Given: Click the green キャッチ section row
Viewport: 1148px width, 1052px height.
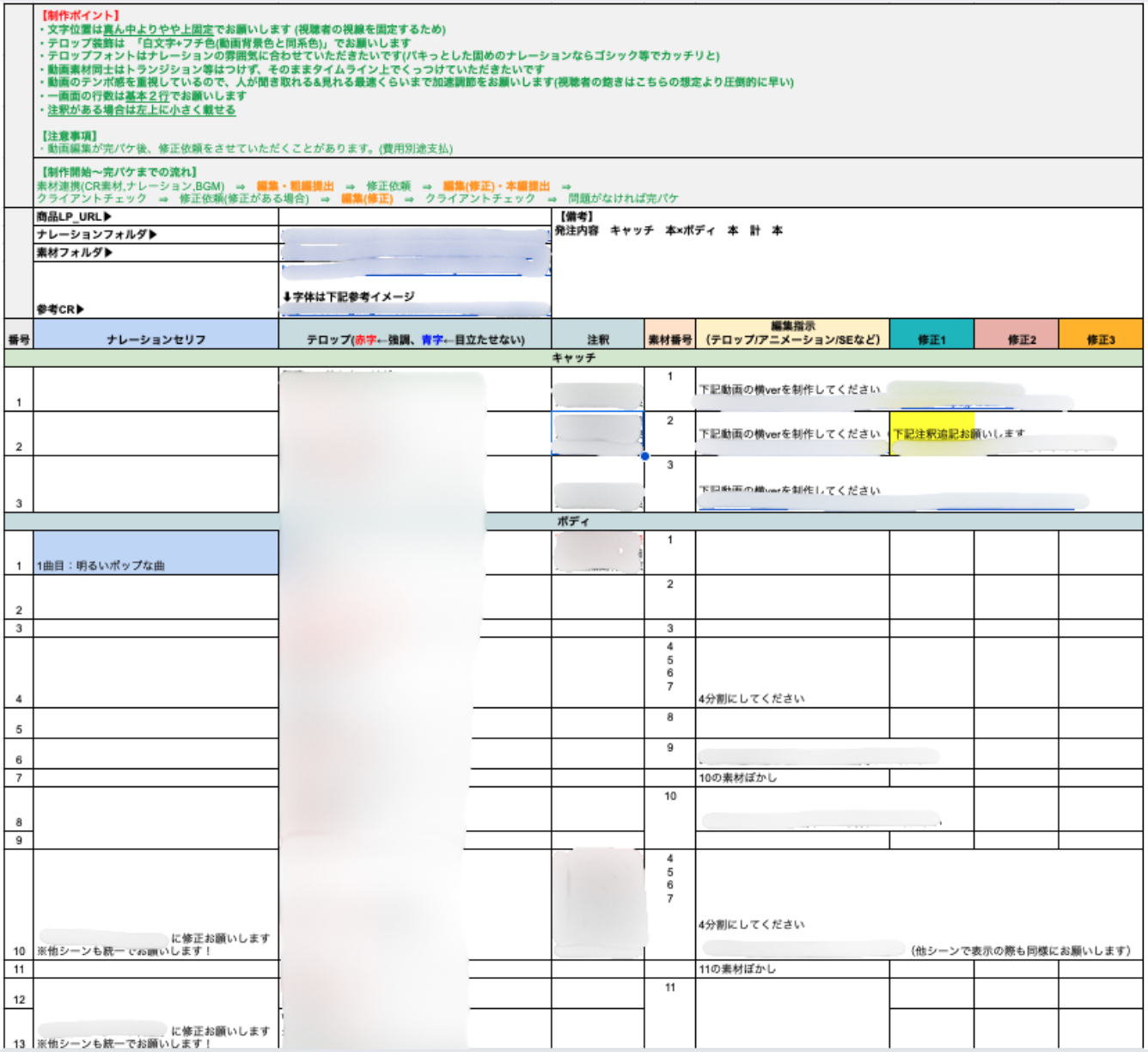Looking at the screenshot, I should coord(573,358).
